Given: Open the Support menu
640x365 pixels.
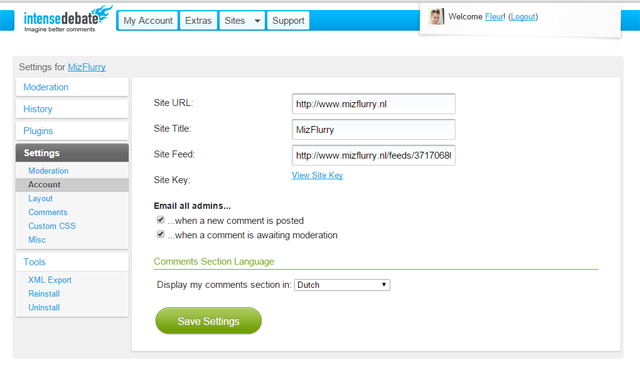Looking at the screenshot, I should click(x=288, y=20).
